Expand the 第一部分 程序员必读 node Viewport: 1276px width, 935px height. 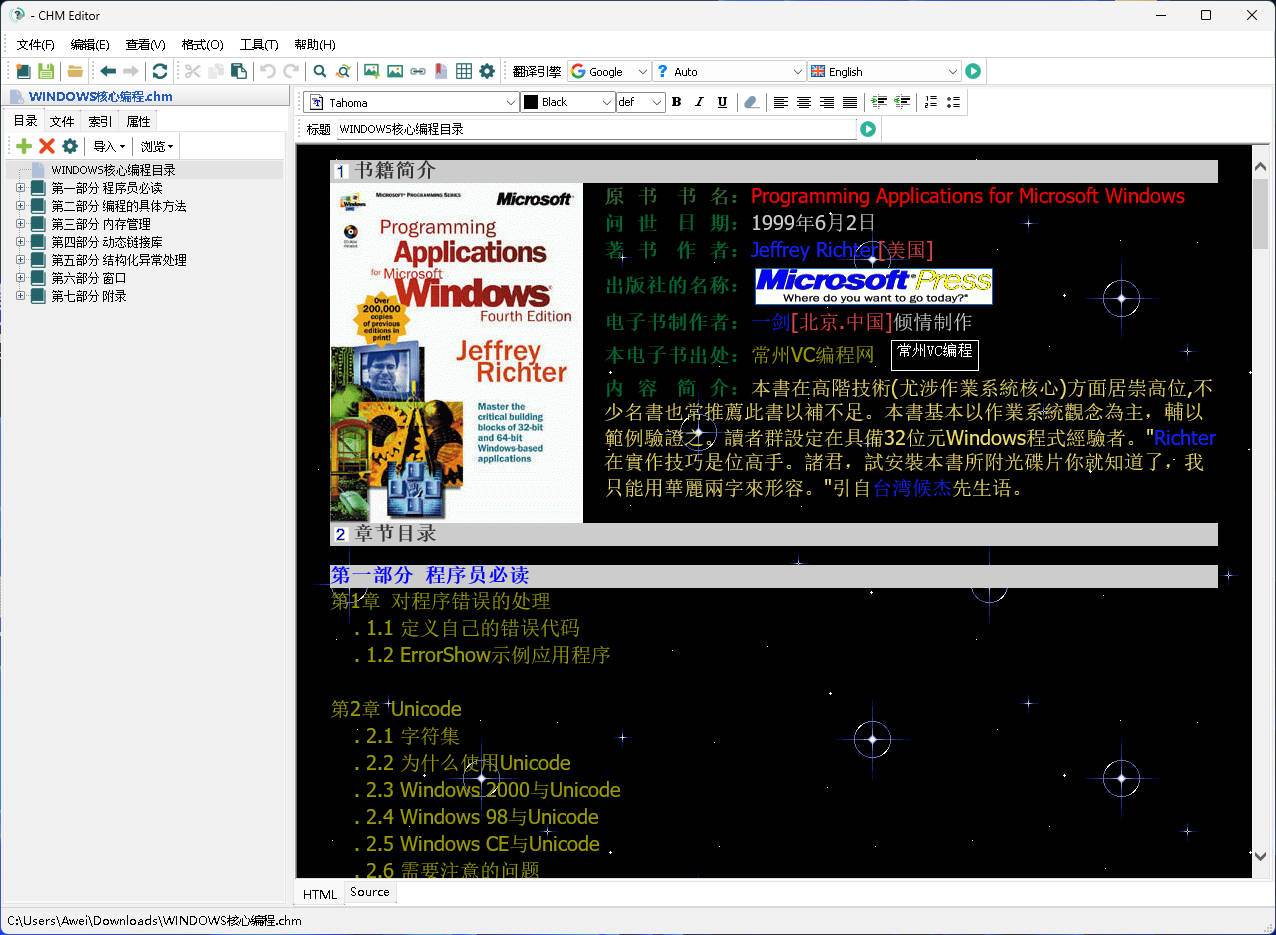tap(20, 188)
